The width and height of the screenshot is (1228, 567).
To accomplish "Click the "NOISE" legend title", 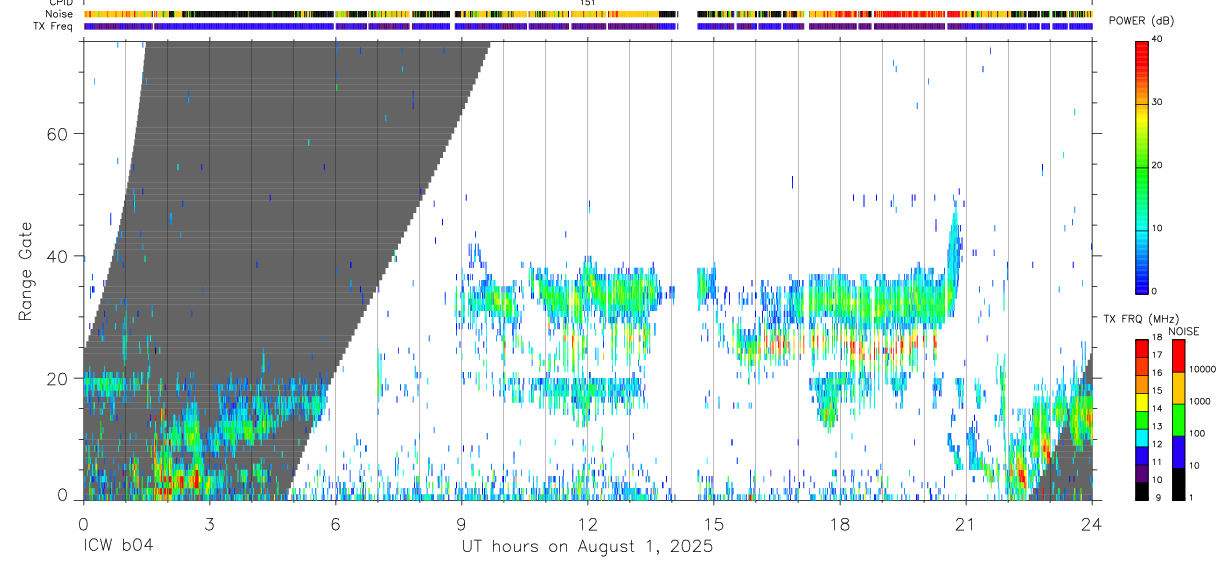I will click(1182, 332).
